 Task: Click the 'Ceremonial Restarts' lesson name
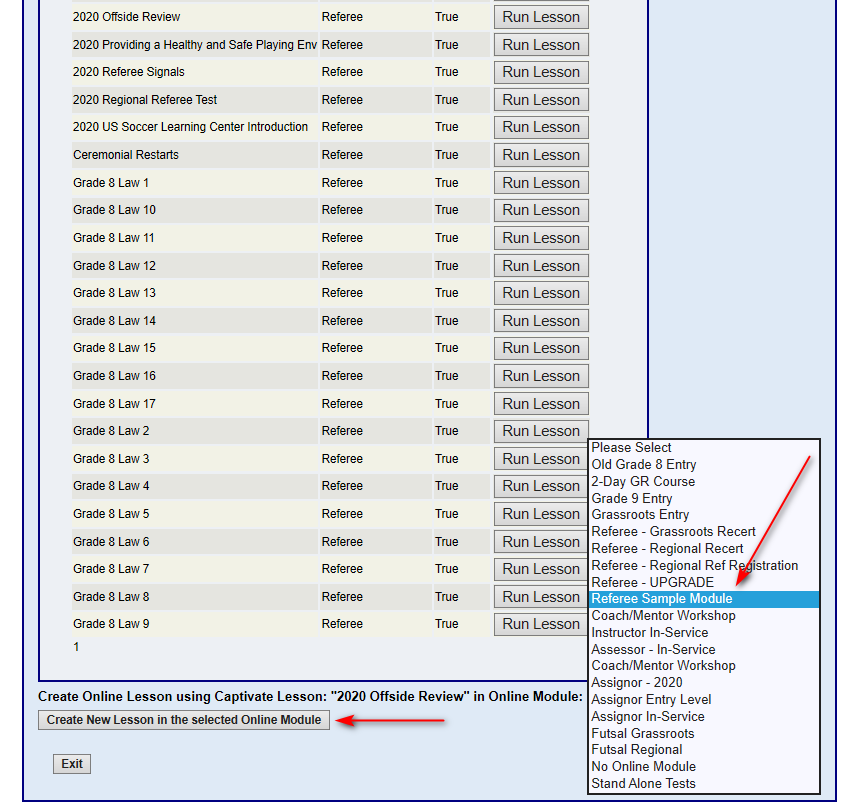pos(126,155)
